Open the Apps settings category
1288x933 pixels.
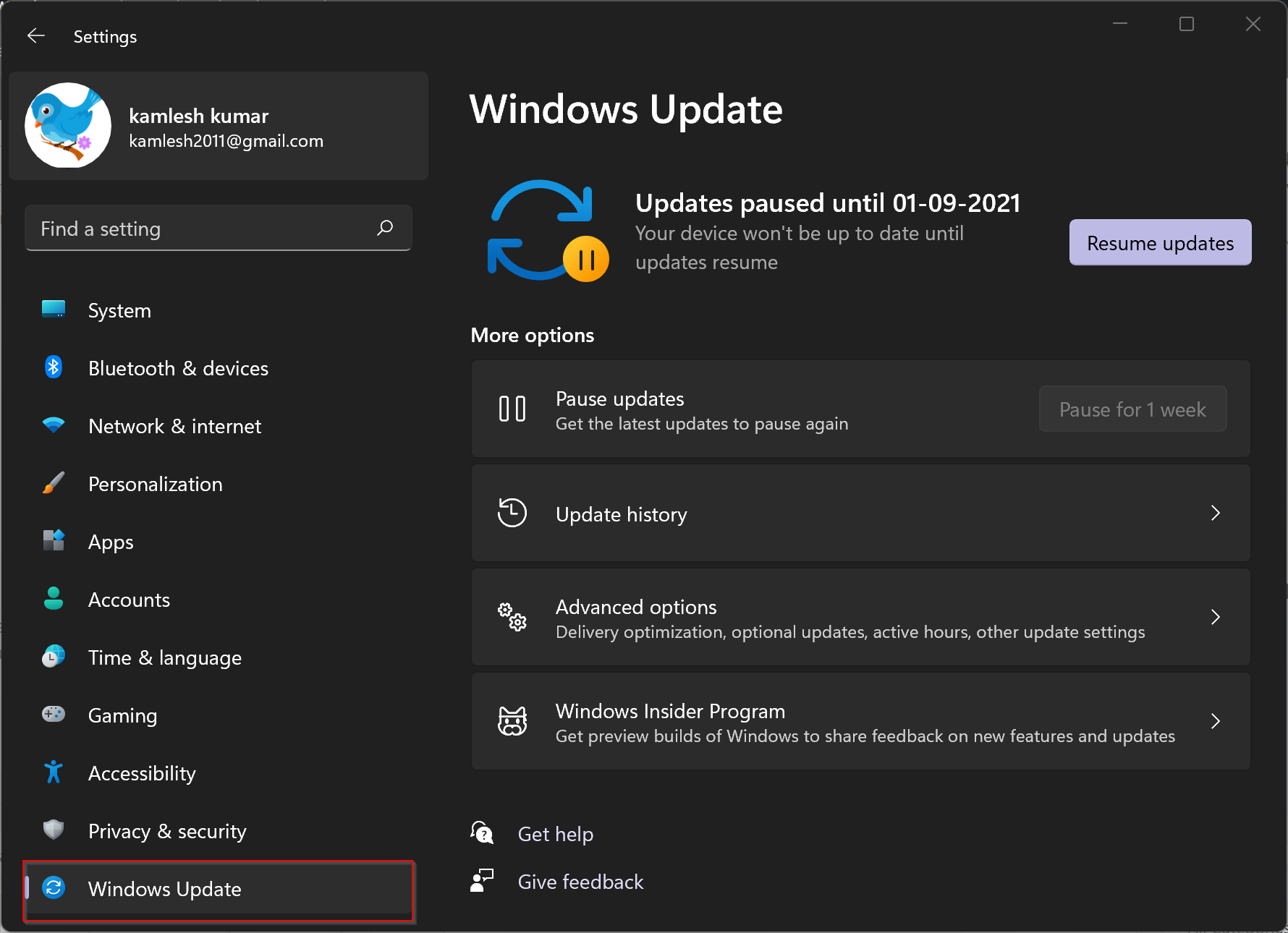(218, 542)
